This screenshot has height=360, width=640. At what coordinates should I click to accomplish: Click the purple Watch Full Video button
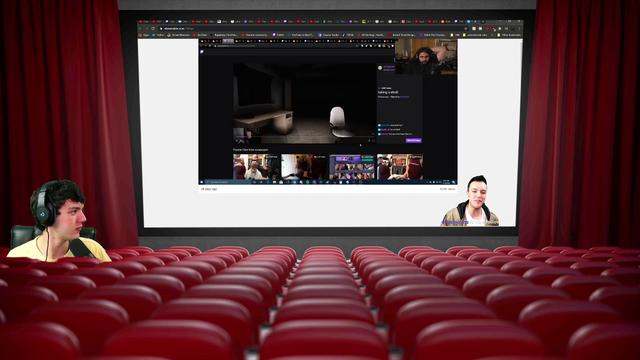[413, 140]
